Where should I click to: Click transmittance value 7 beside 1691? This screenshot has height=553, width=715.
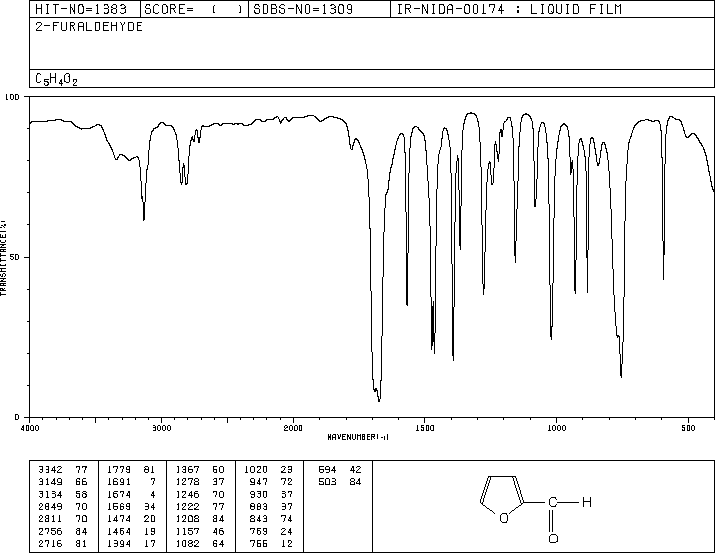(153, 482)
